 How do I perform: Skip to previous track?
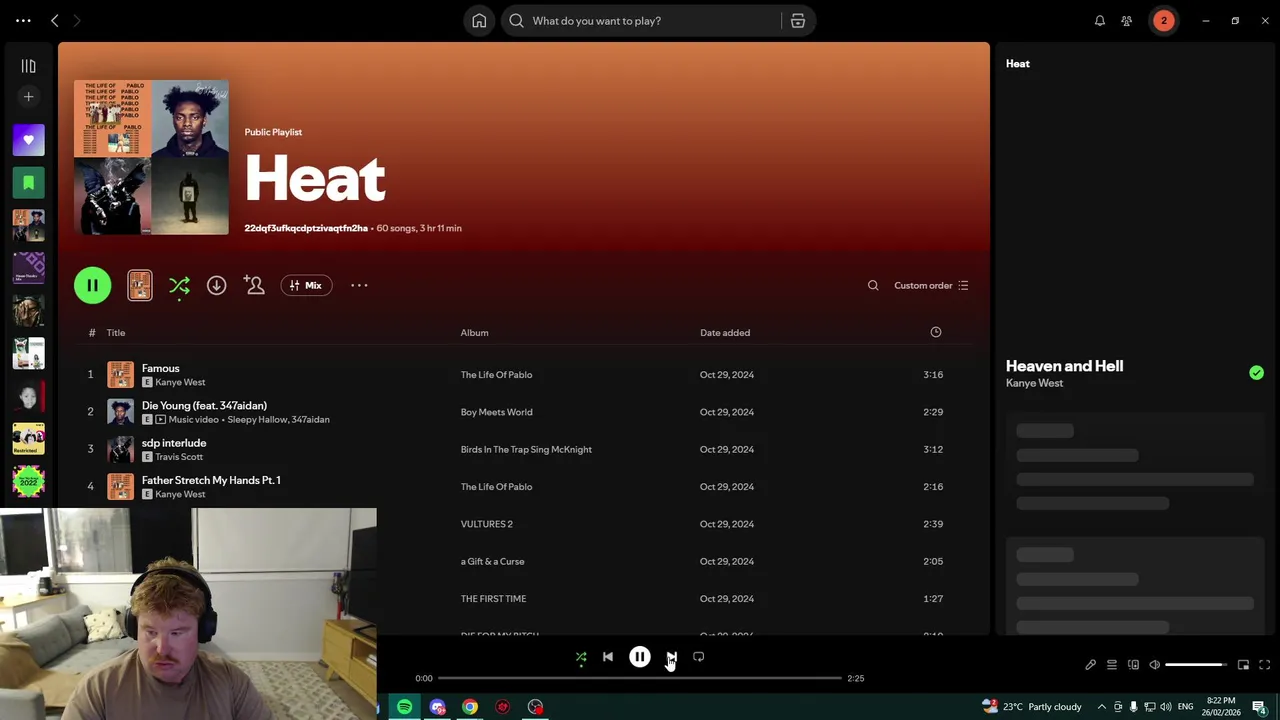click(608, 657)
